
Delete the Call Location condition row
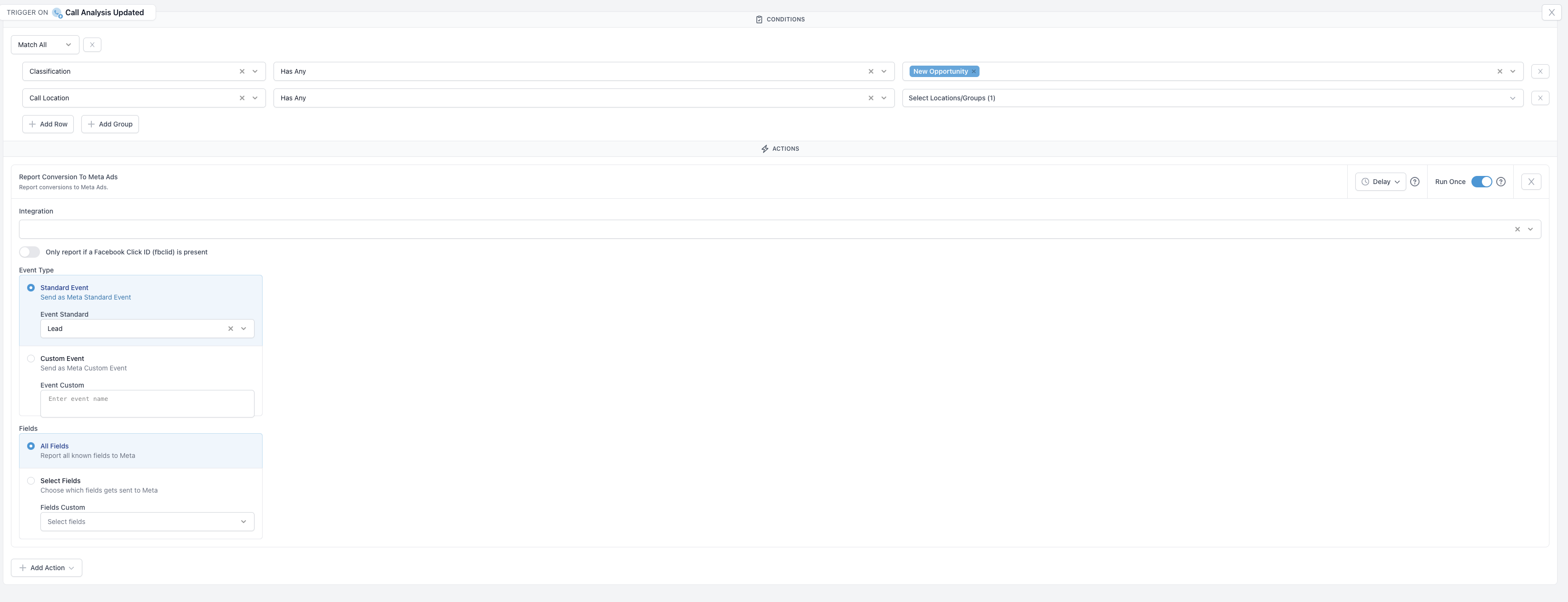point(1540,98)
